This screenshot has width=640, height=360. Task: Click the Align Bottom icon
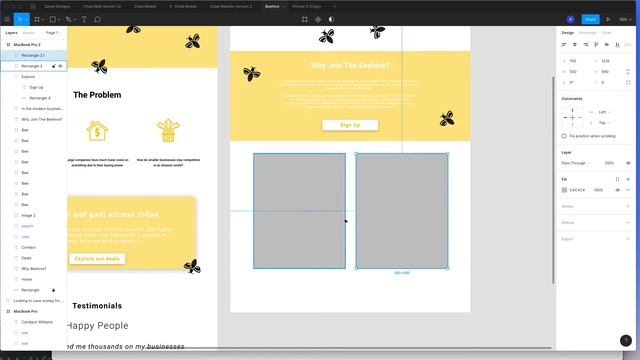[618, 44]
